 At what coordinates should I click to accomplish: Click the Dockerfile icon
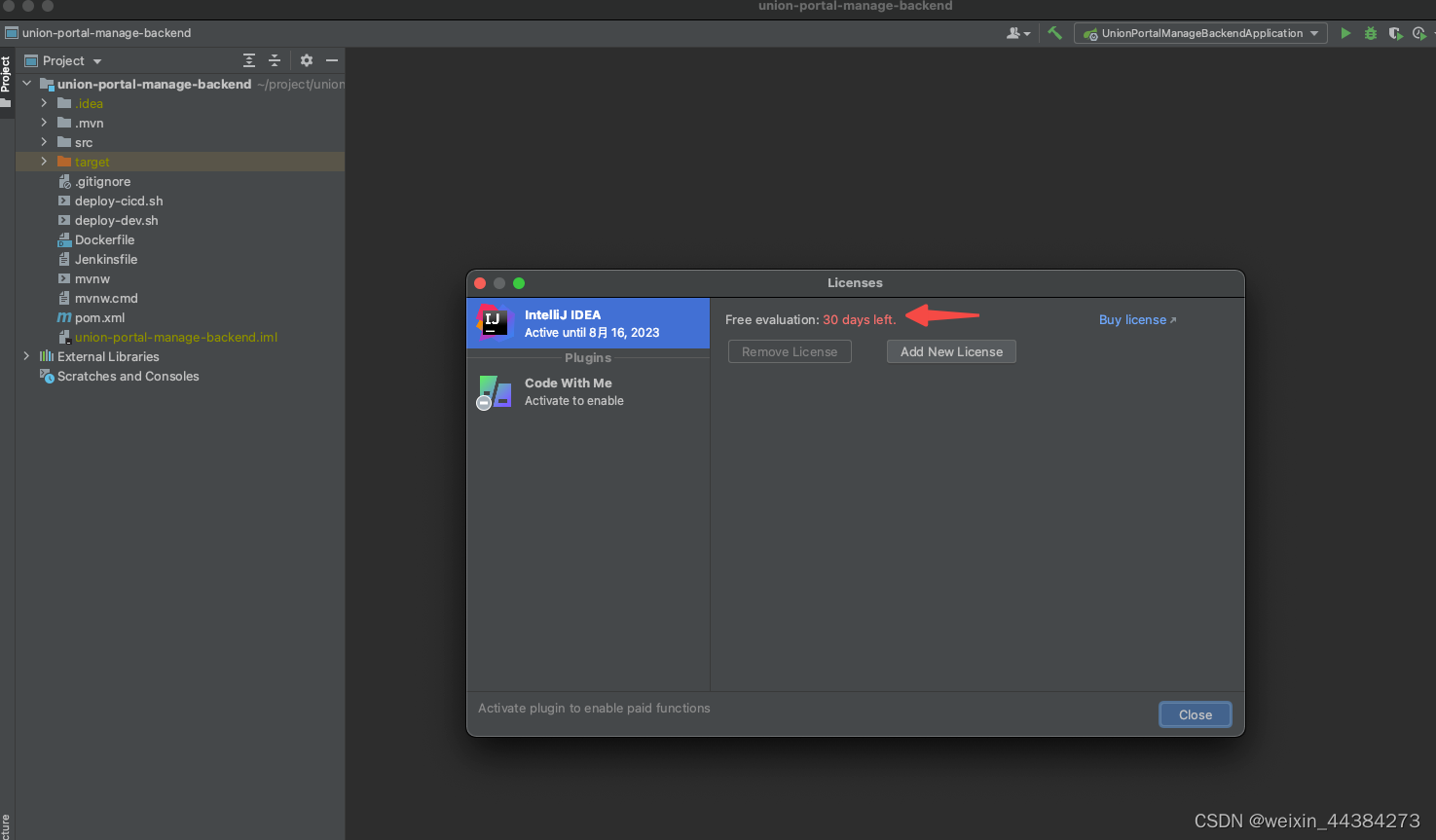pyautogui.click(x=64, y=239)
